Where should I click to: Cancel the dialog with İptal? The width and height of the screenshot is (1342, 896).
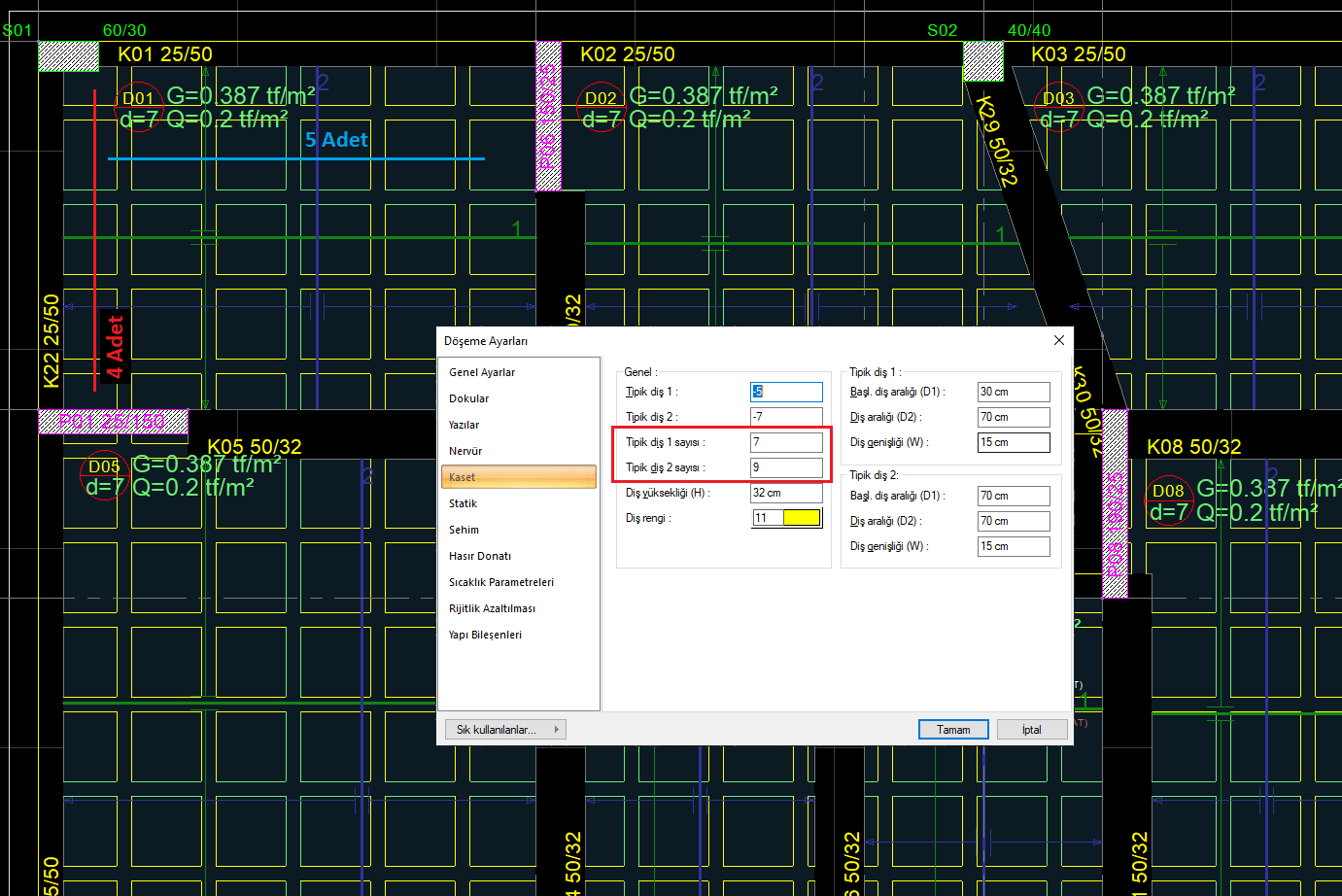[1032, 730]
